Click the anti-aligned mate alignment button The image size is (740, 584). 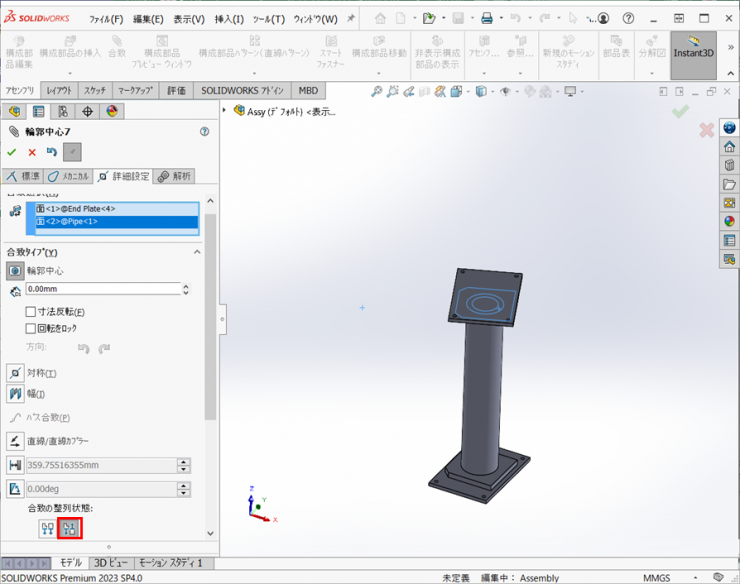pyautogui.click(x=69, y=528)
